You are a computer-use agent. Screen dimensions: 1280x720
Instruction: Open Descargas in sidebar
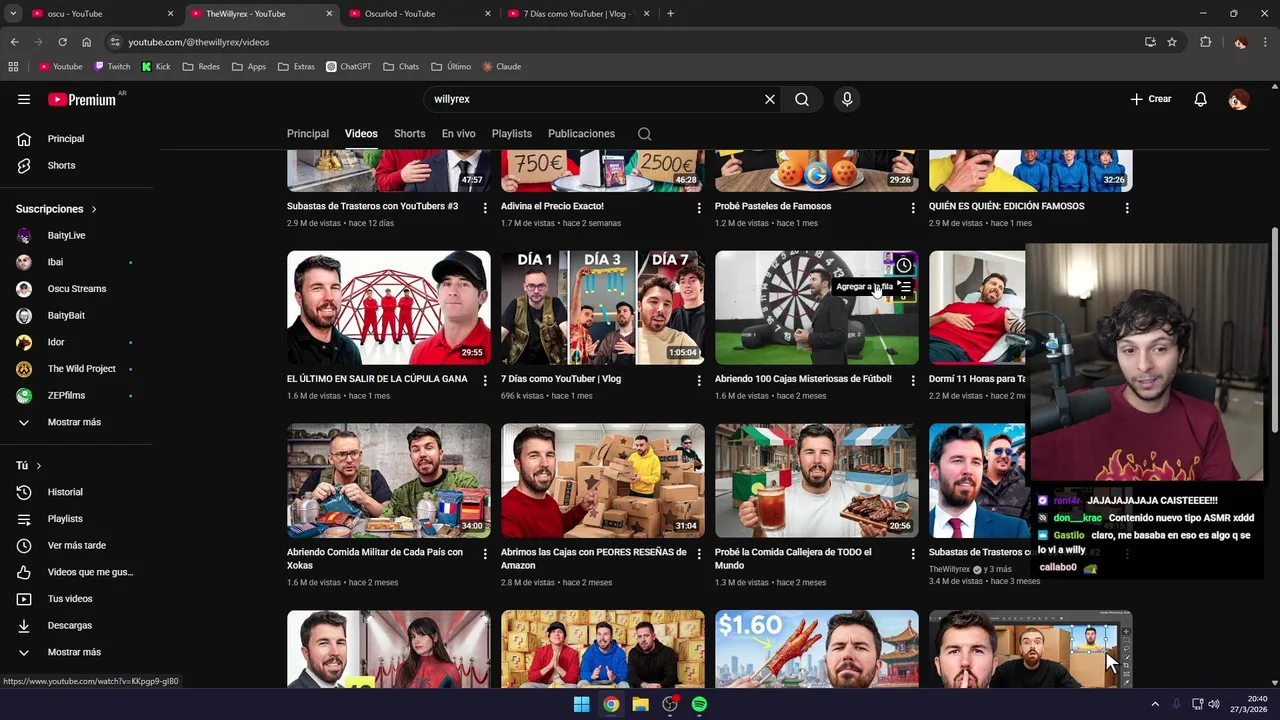pos(76,626)
